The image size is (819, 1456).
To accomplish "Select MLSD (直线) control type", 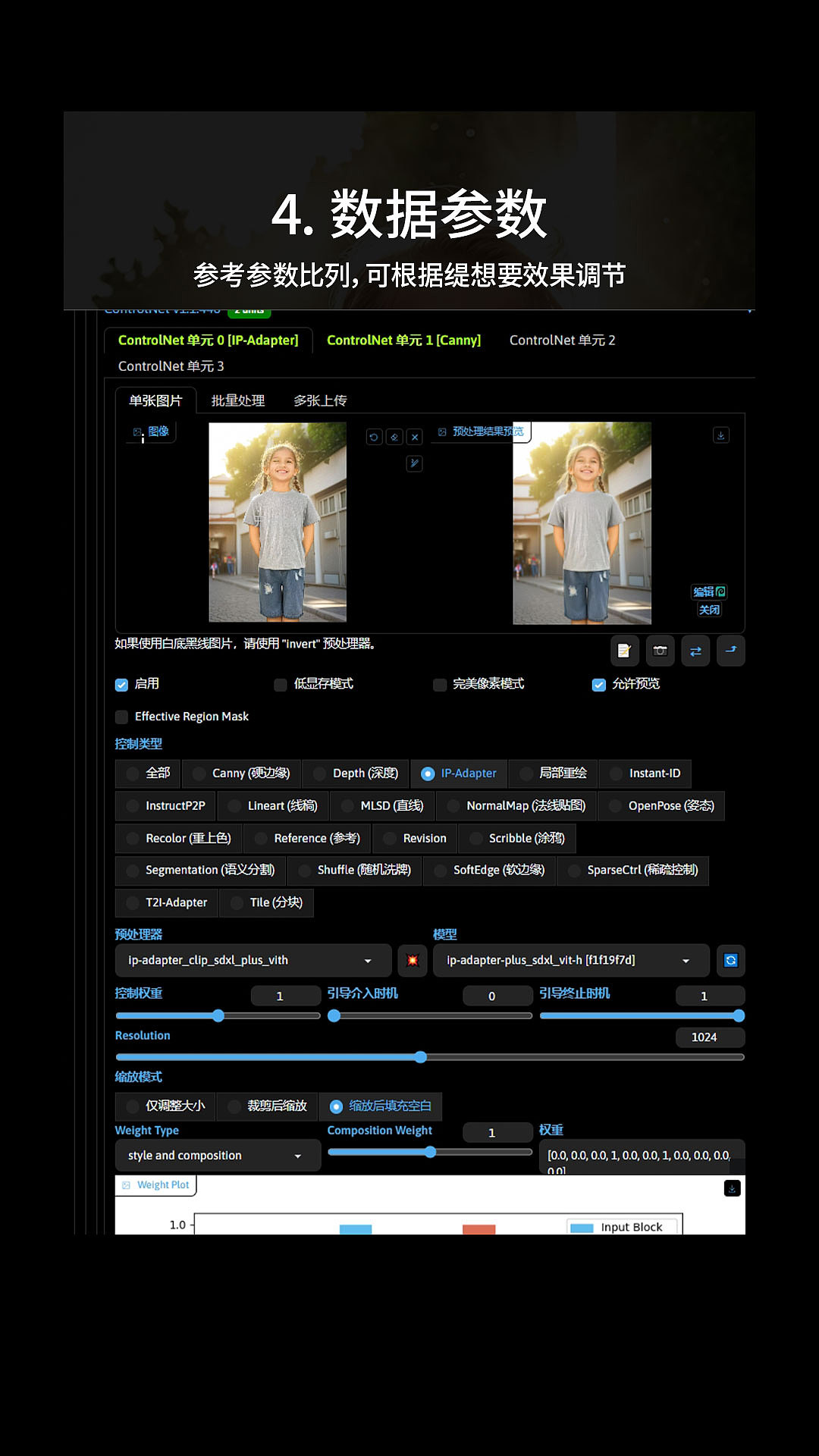I will click(382, 806).
